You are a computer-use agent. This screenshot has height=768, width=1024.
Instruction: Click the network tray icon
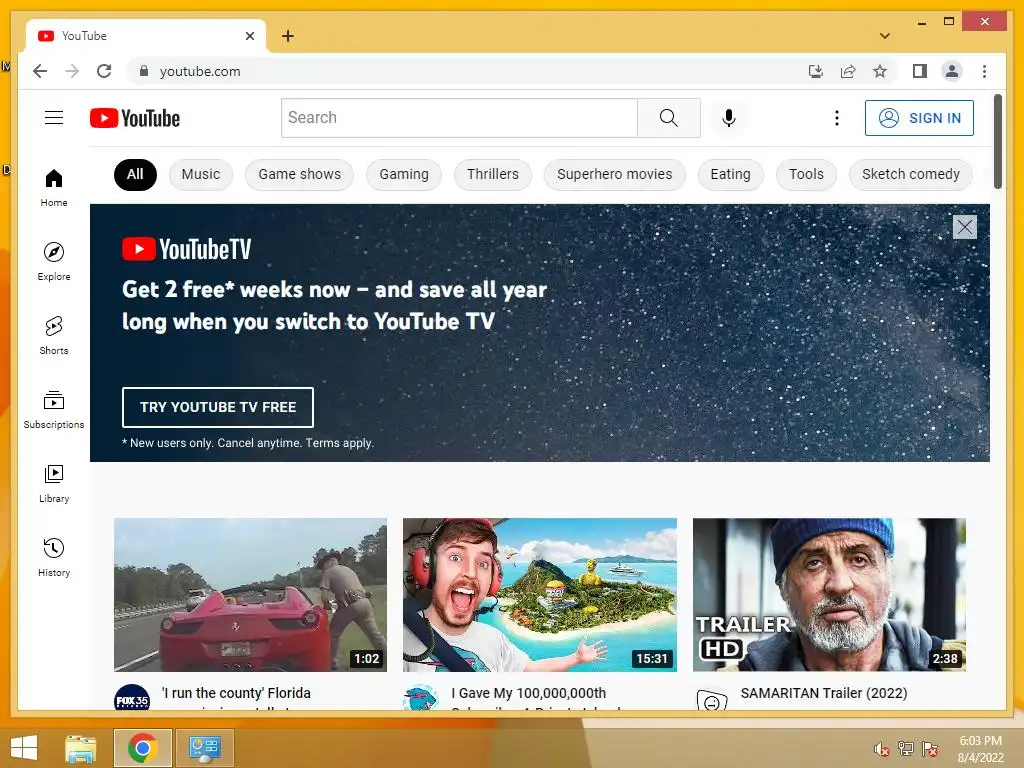pos(906,749)
